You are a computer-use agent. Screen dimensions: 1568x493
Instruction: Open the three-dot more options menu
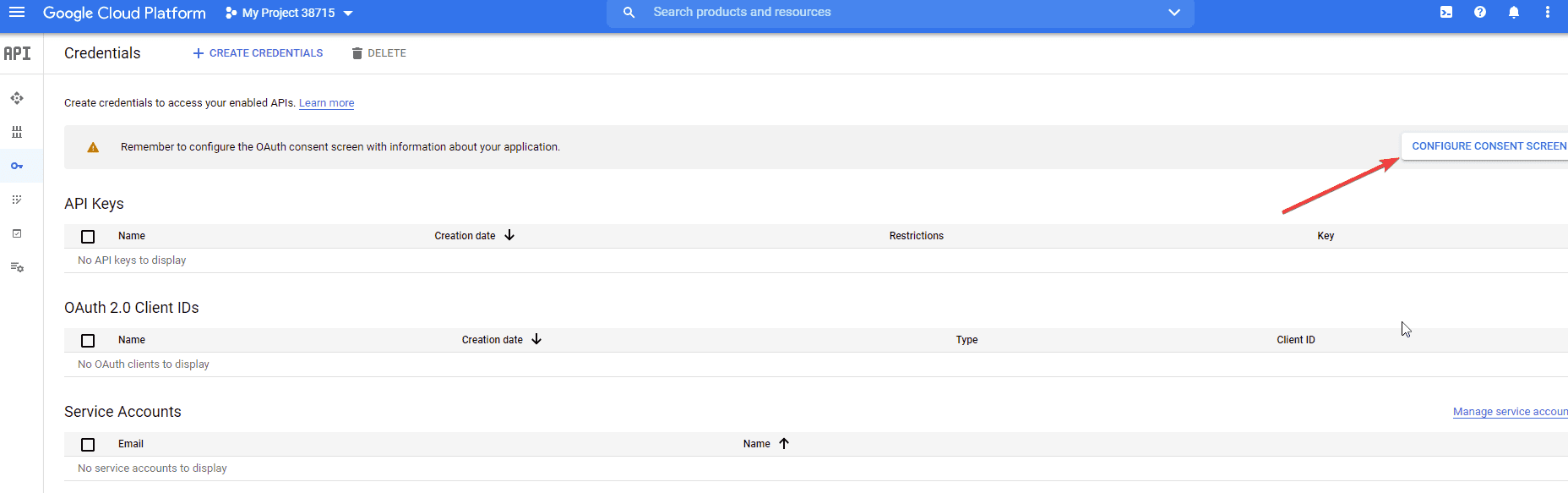coord(1547,13)
